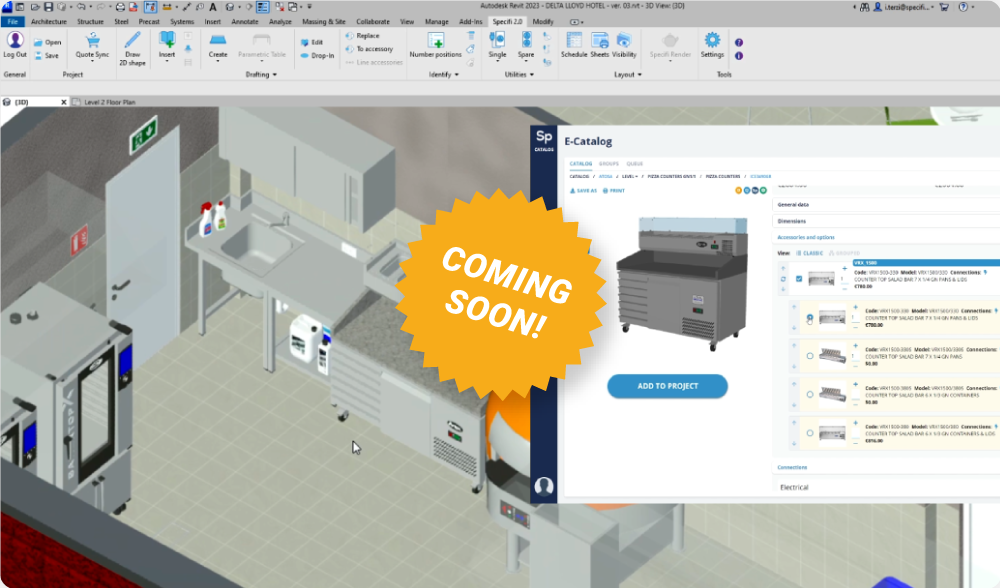Open the Visibility layout tool
The width and height of the screenshot is (1000, 588).
tap(624, 45)
